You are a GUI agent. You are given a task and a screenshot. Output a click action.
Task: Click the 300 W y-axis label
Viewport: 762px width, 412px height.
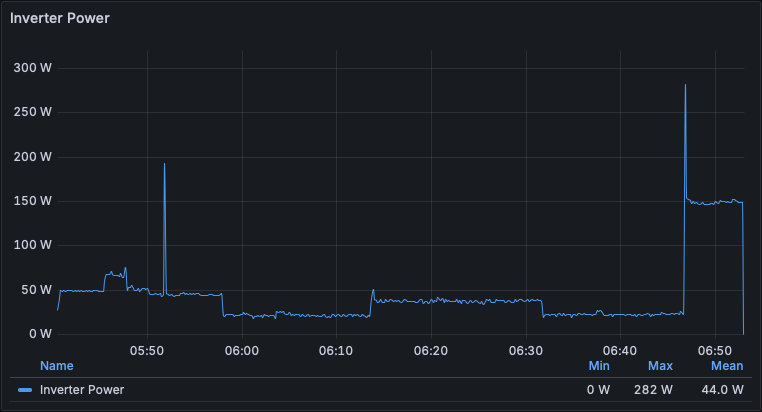(32, 68)
